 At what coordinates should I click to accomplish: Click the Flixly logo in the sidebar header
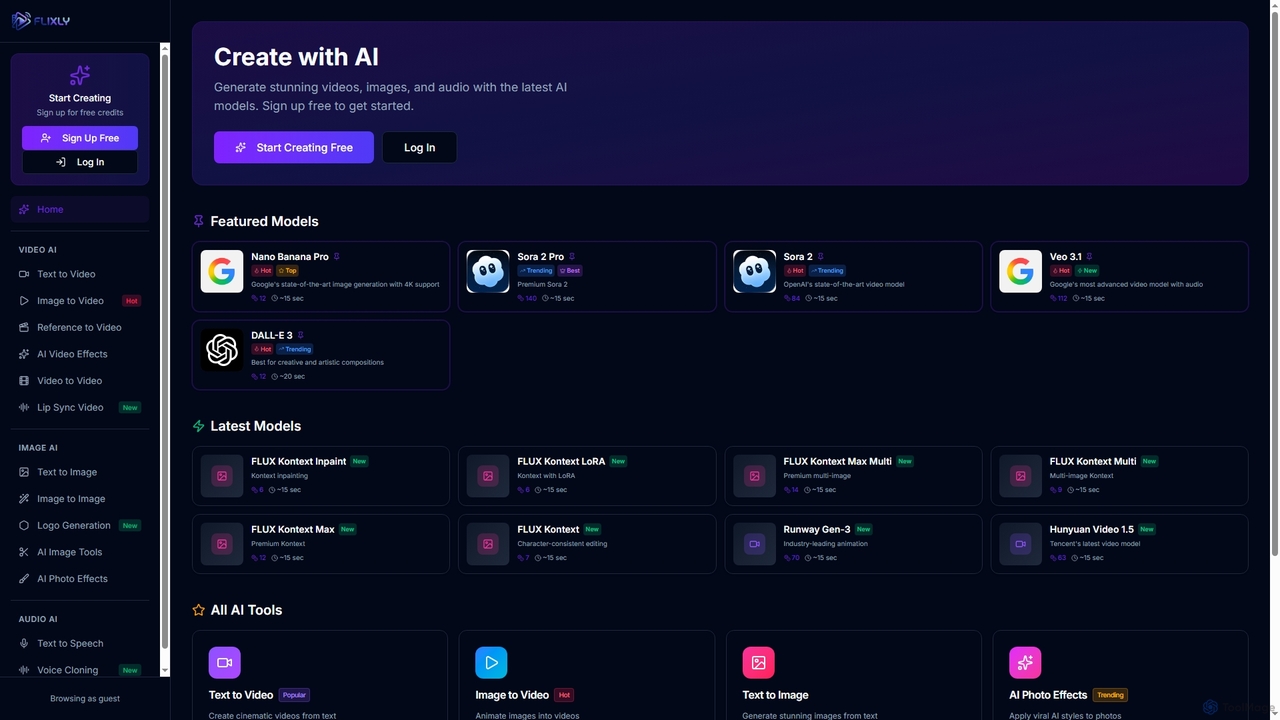coord(40,21)
